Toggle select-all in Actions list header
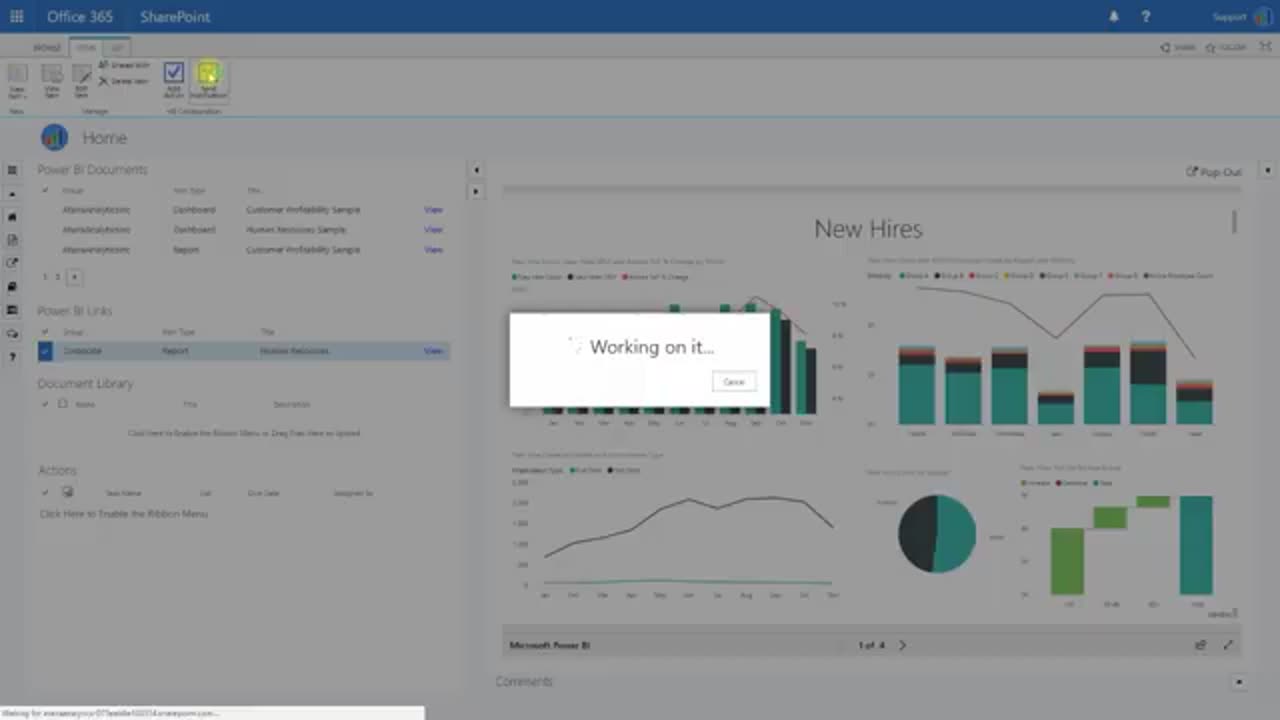Image resolution: width=1280 pixels, height=720 pixels. [x=45, y=492]
